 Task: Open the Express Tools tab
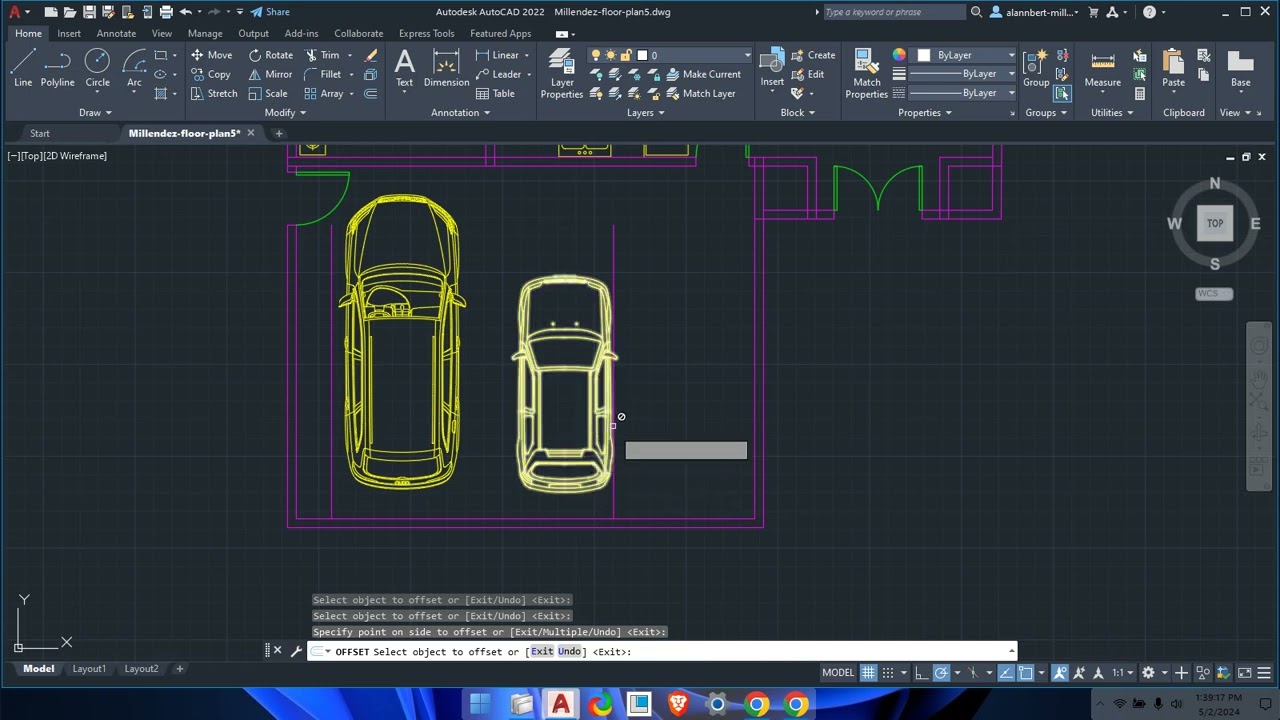[x=426, y=33]
